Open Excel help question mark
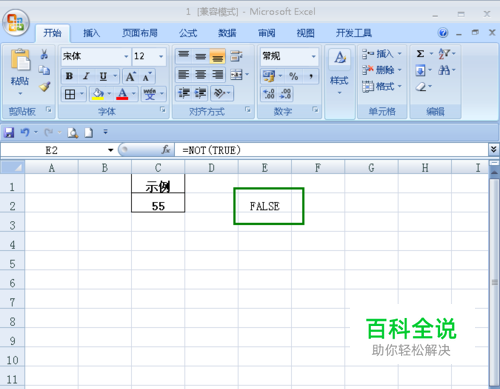The image size is (500, 389). (x=443, y=33)
